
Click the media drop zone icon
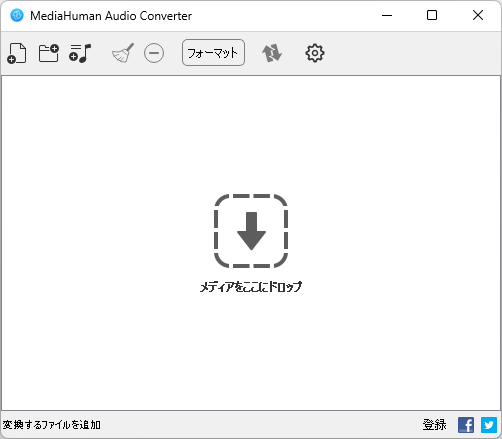click(251, 231)
